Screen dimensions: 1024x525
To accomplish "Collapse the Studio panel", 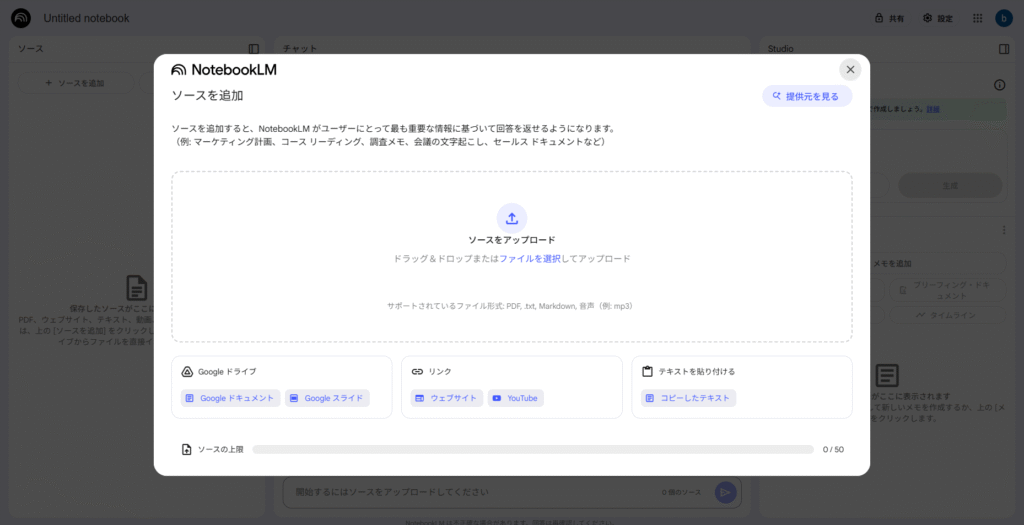I will pyautogui.click(x=1004, y=49).
